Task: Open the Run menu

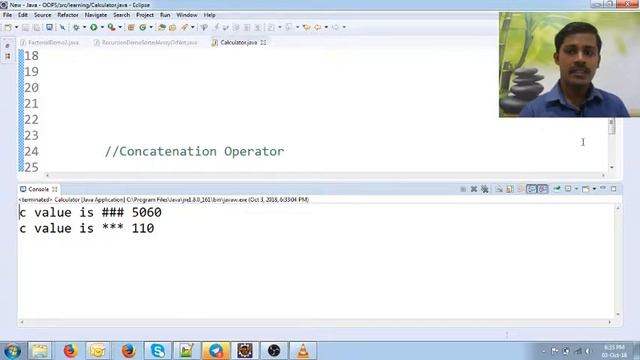Action: click(165, 15)
